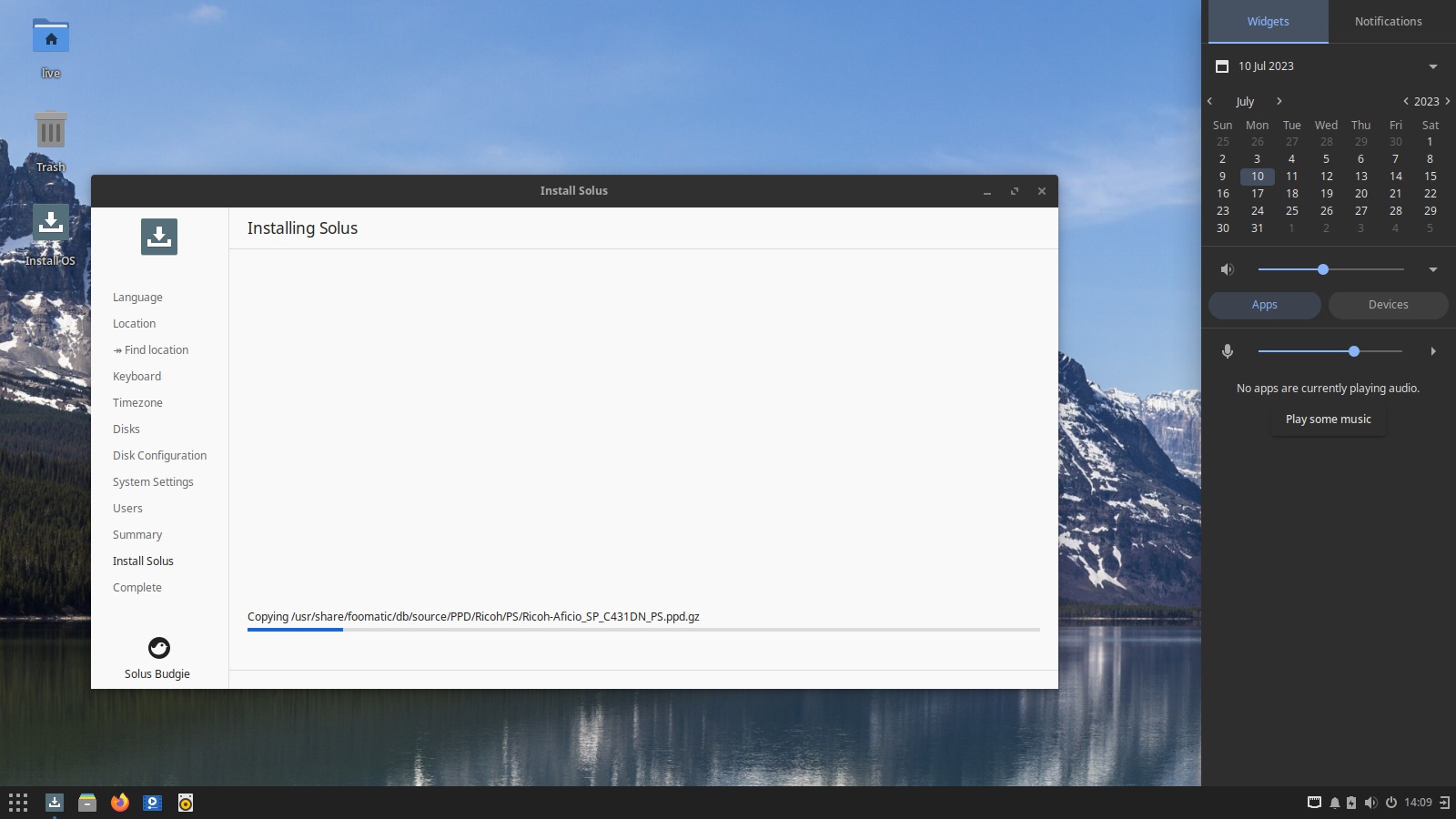Switch to the Widgets tab

point(1269,21)
